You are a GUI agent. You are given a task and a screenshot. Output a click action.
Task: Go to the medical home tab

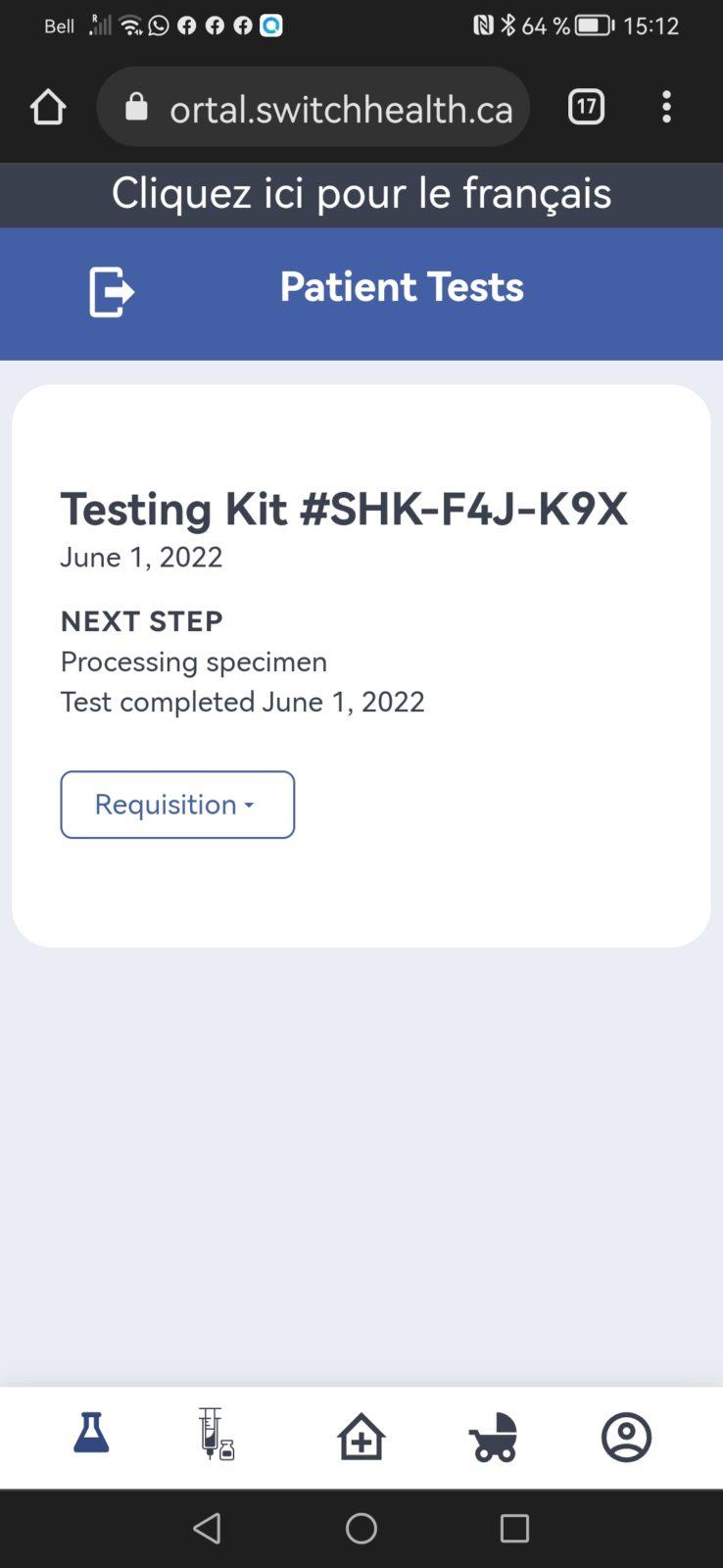click(x=361, y=1437)
